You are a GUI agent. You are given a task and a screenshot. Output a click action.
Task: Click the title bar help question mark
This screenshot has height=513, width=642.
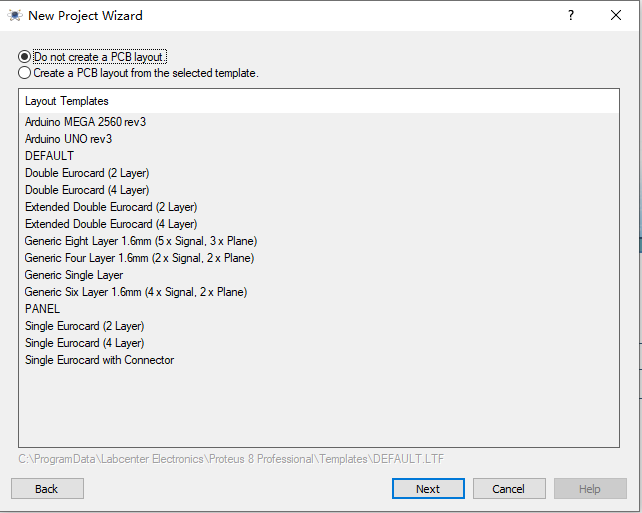coord(571,16)
